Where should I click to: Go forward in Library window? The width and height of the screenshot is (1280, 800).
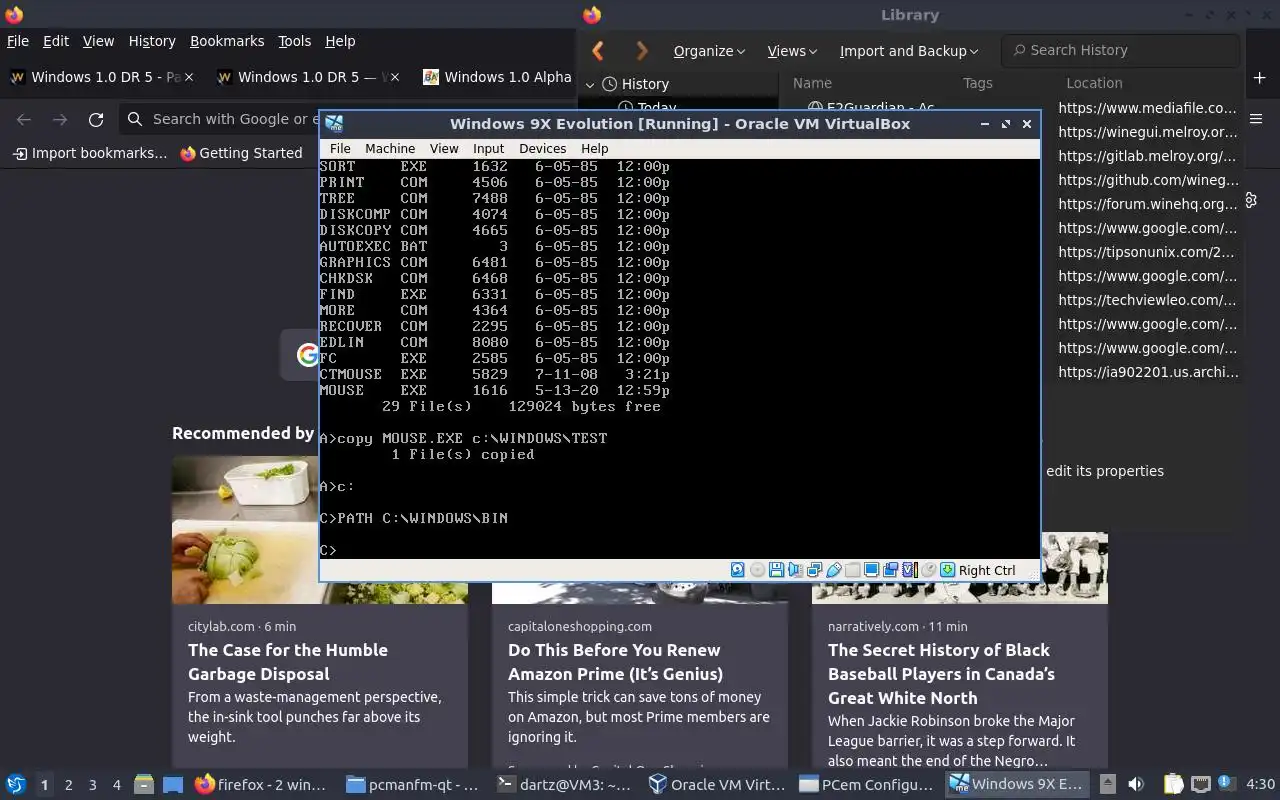coord(642,50)
